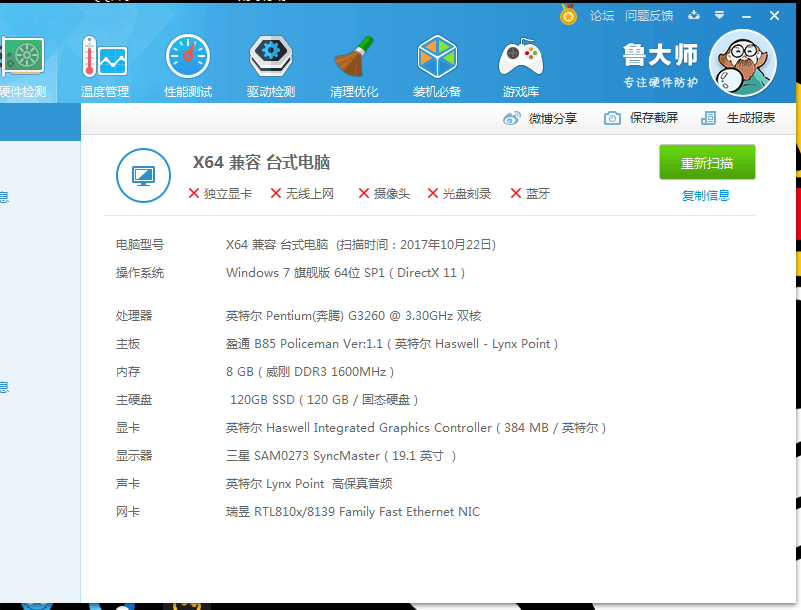Click the 操作系统 label

pos(140,273)
